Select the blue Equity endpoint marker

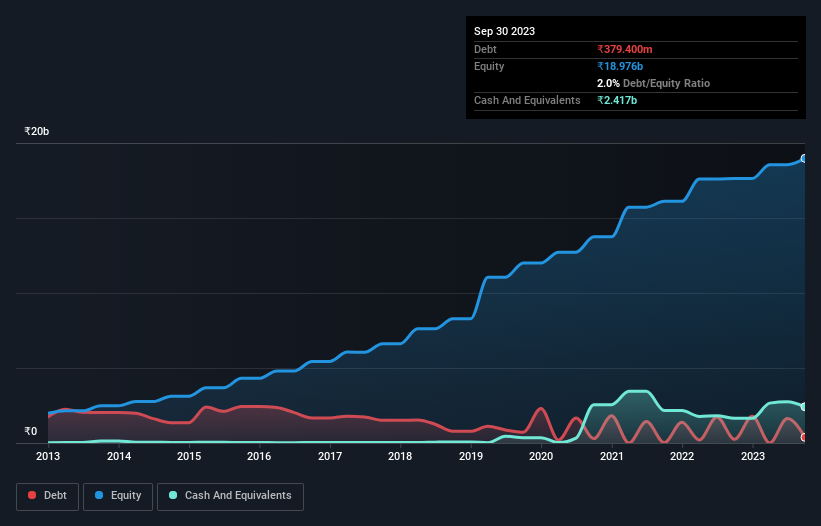point(804,159)
